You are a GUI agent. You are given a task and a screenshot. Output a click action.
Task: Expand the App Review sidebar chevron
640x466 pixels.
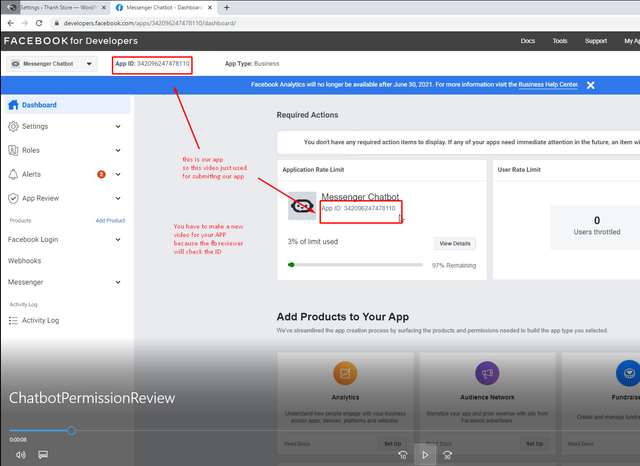click(118, 198)
